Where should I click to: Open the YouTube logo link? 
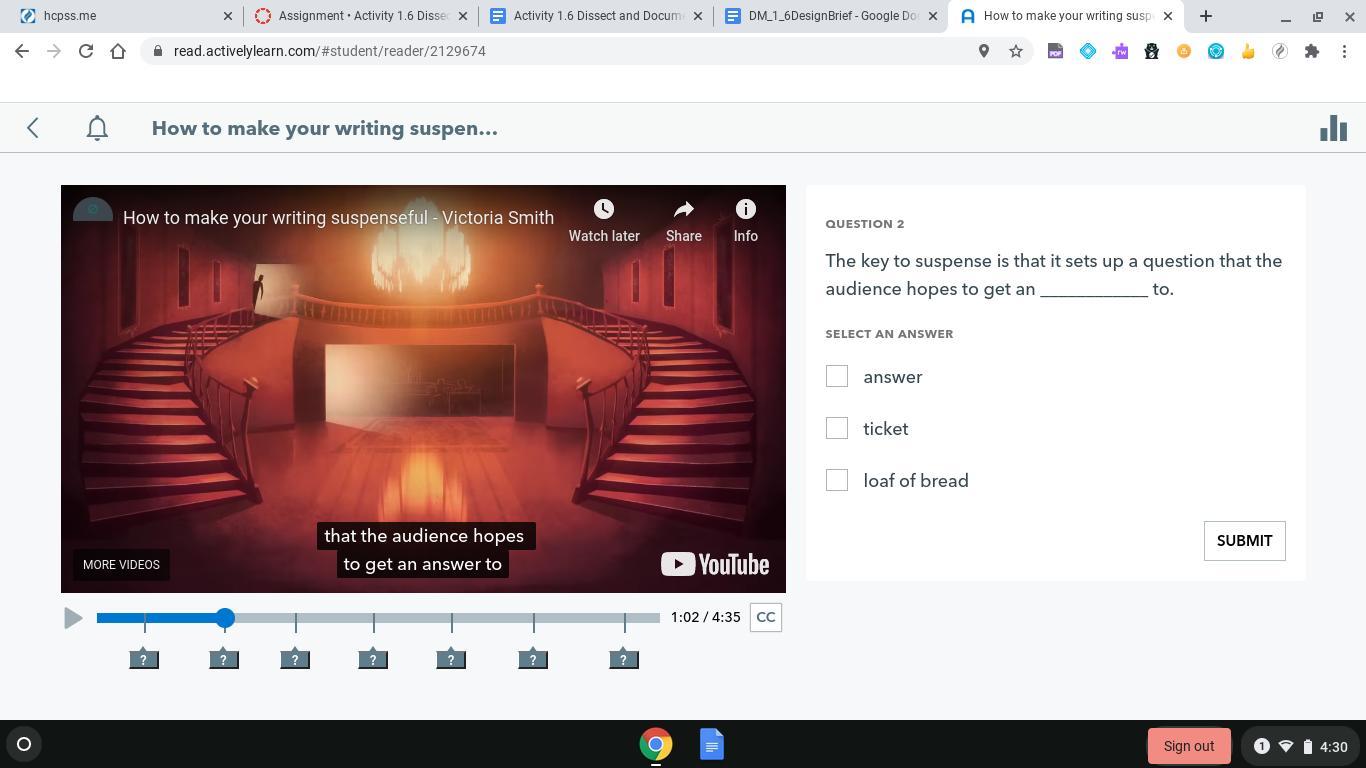point(715,564)
